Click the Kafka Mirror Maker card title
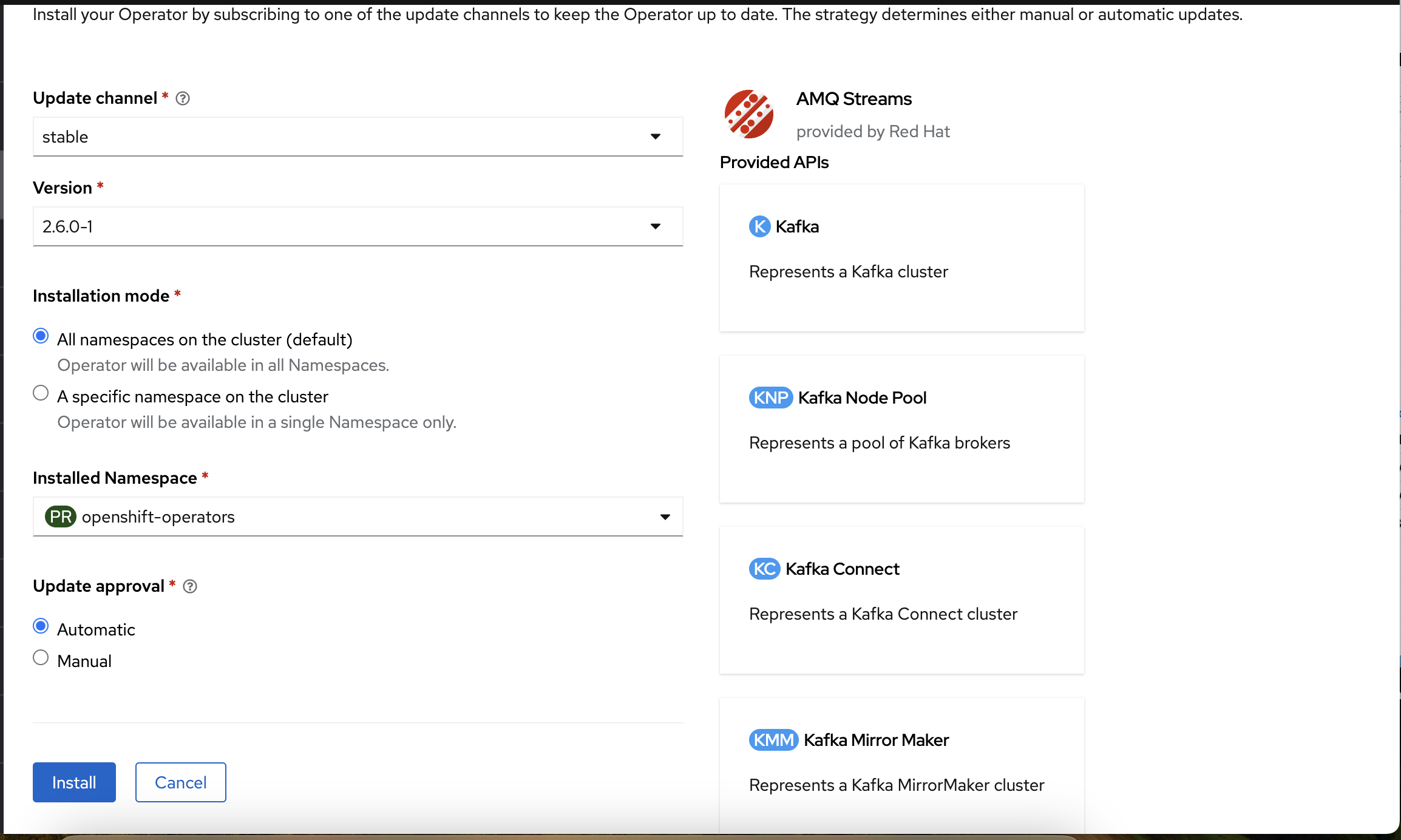Viewport: 1401px width, 840px height. tap(876, 740)
